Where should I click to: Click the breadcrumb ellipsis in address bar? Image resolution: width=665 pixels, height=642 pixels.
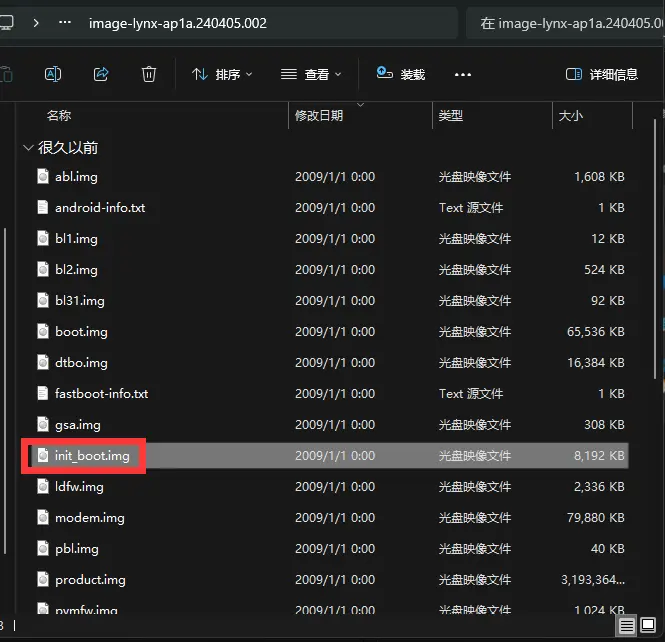(x=65, y=22)
